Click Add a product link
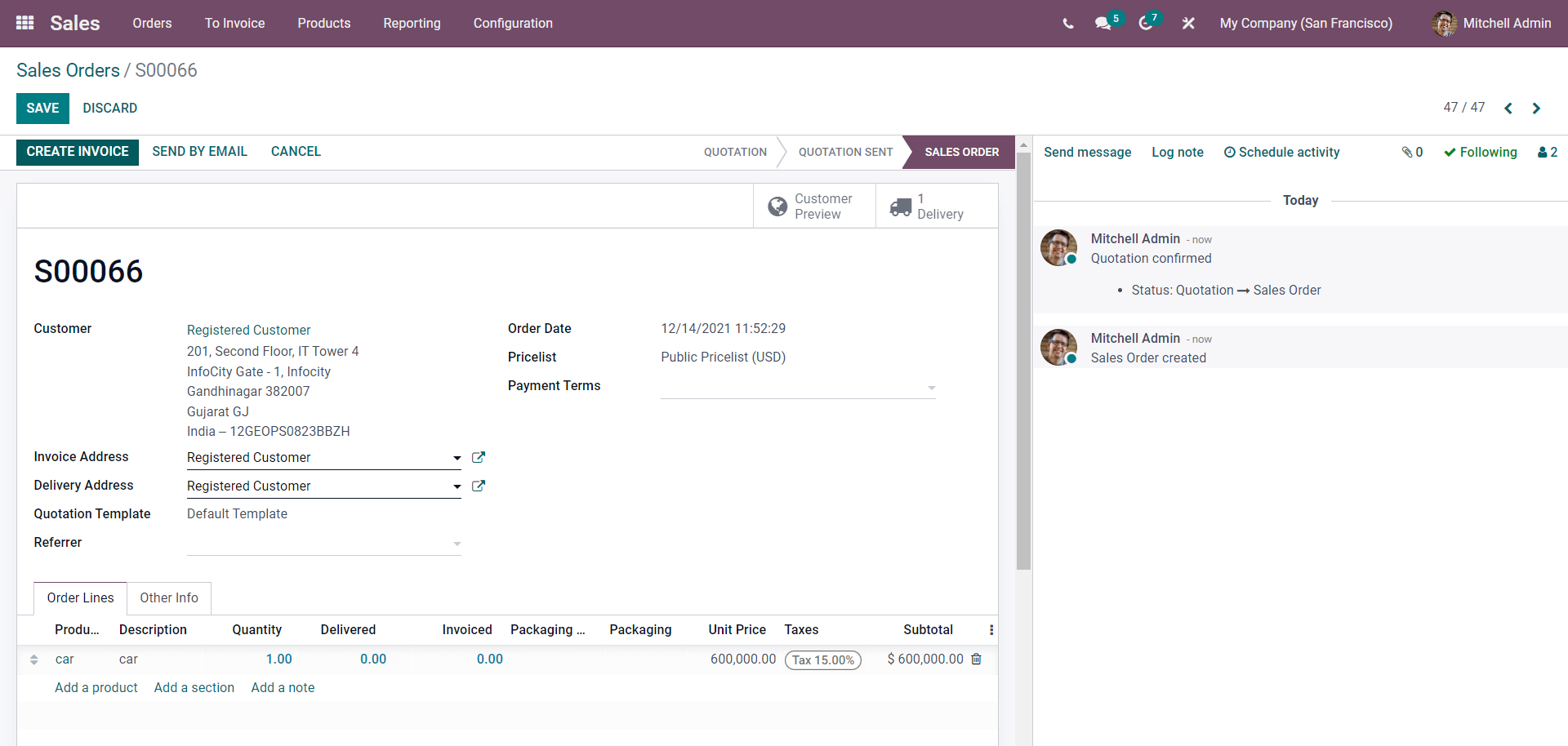This screenshot has width=1568, height=746. point(96,688)
